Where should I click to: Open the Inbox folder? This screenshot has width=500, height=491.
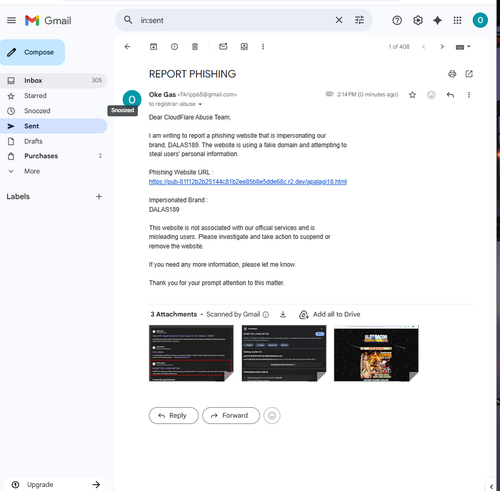click(x=53, y=80)
